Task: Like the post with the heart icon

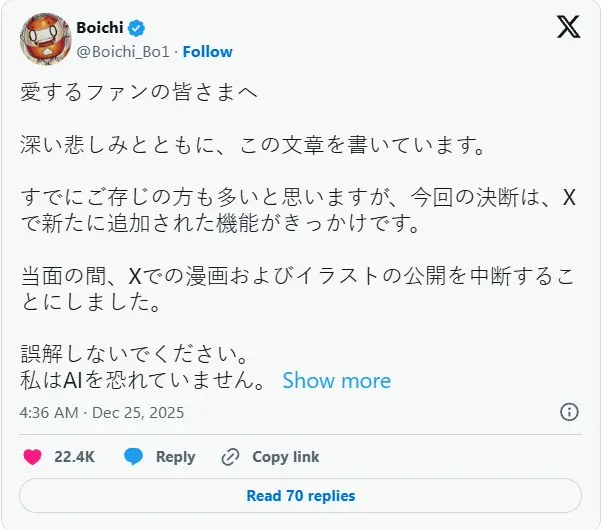Action: point(32,457)
